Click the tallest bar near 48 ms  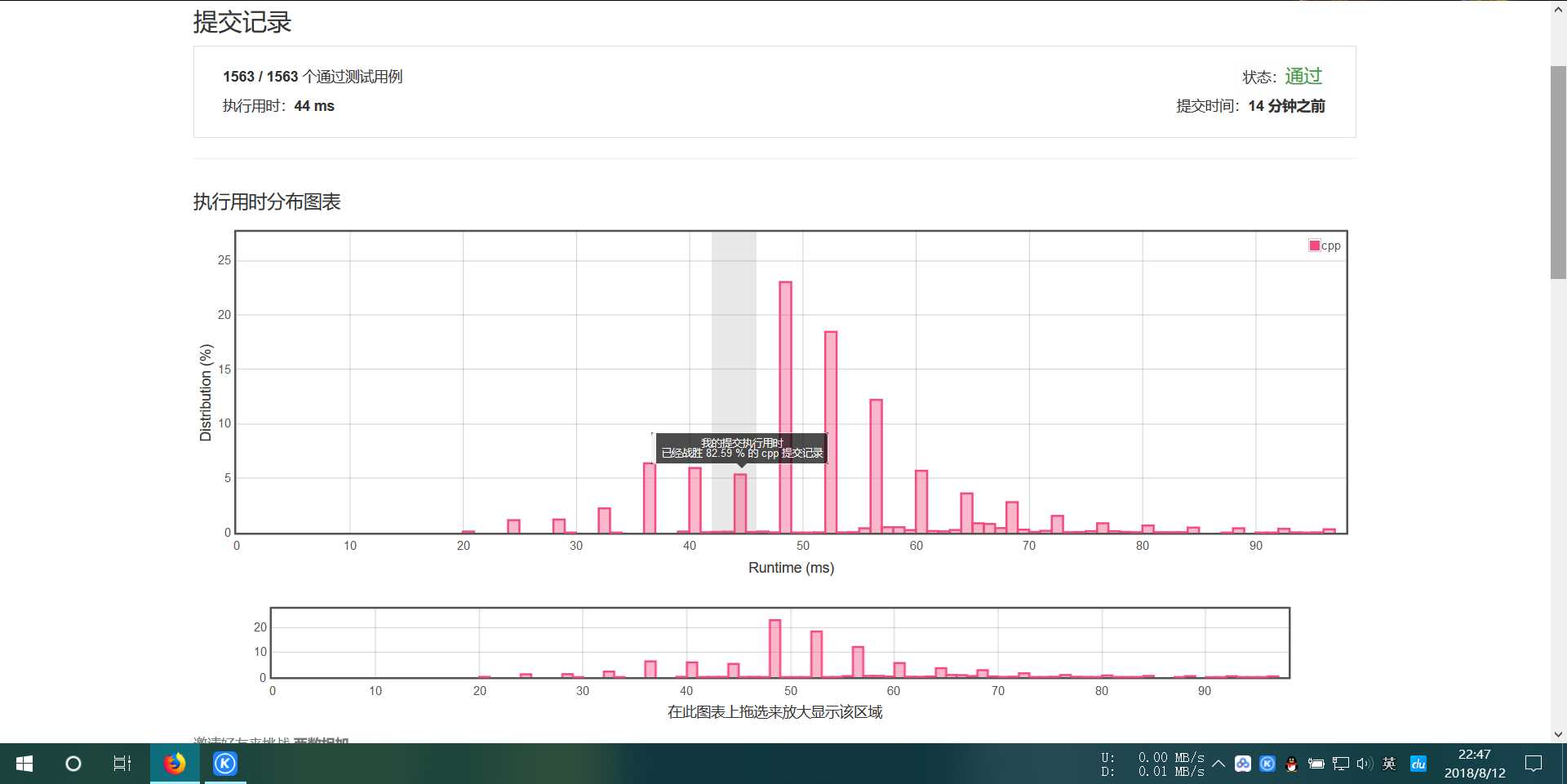pyautogui.click(x=785, y=407)
